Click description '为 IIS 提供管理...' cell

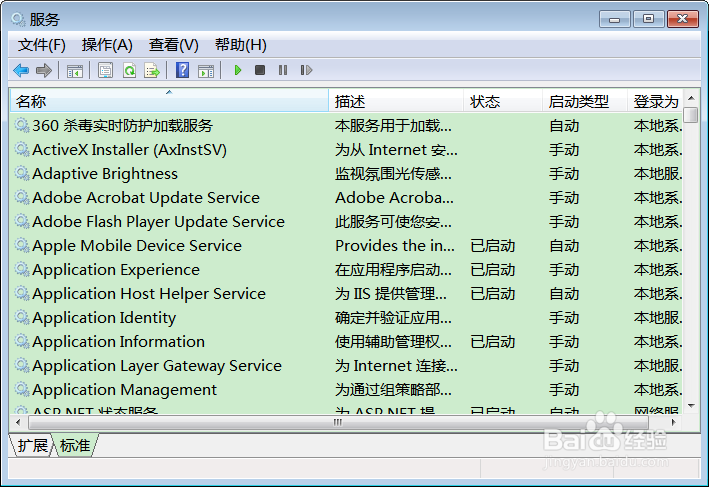pyautogui.click(x=391, y=293)
